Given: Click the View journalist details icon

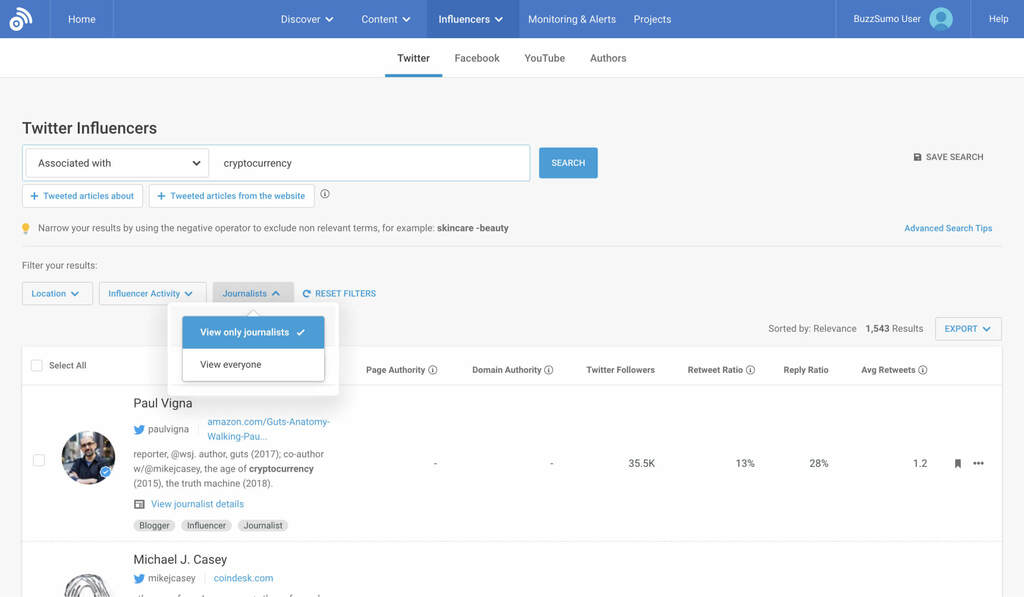Looking at the screenshot, I should 139,504.
